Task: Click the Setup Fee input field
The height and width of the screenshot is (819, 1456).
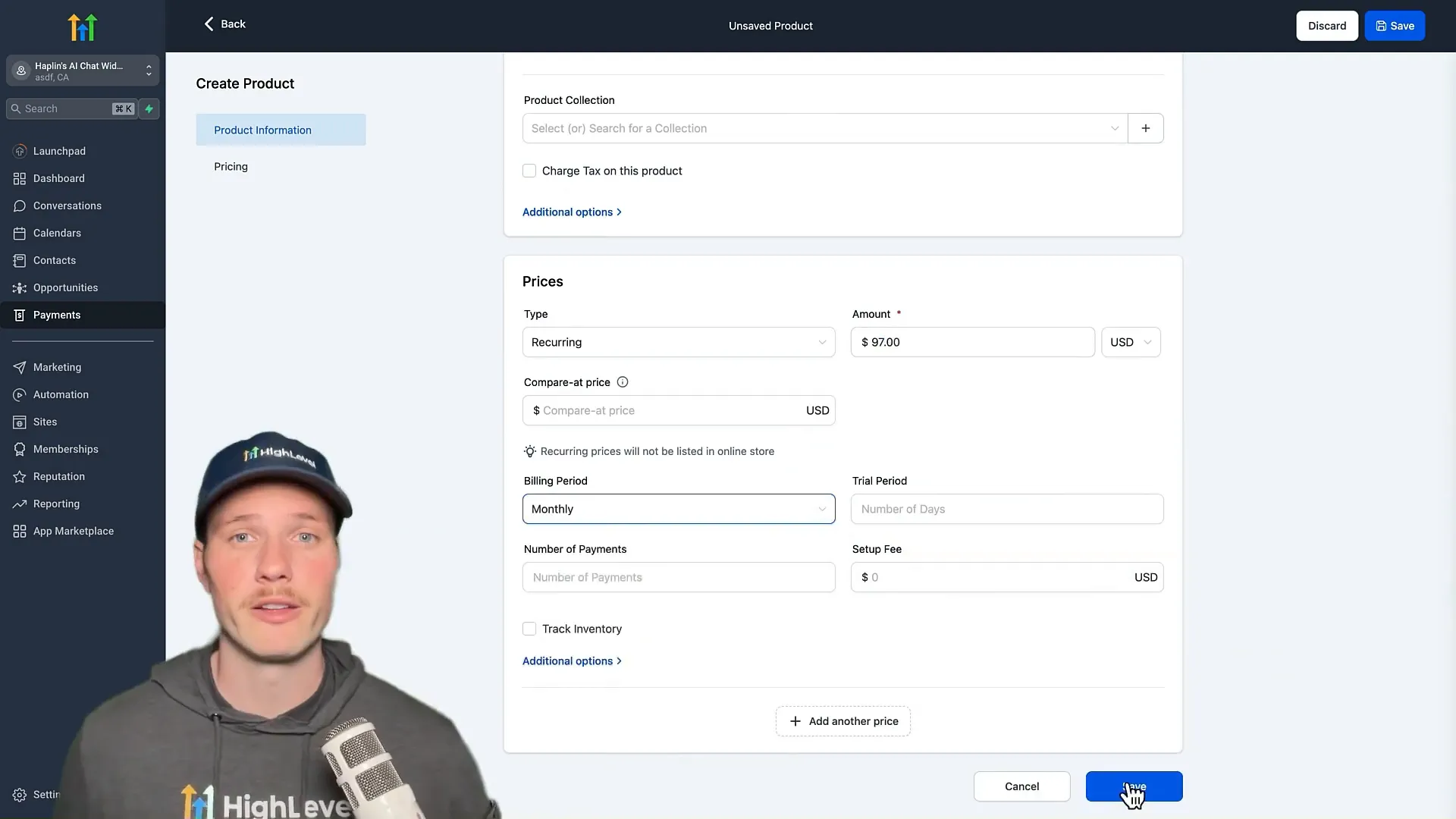Action: point(1007,577)
